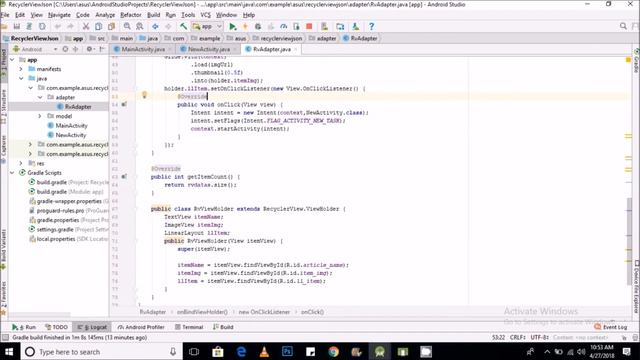Screen dimensions: 640x360
Task: Click the UTF-8 encoding in the status bar
Action: [539, 338]
